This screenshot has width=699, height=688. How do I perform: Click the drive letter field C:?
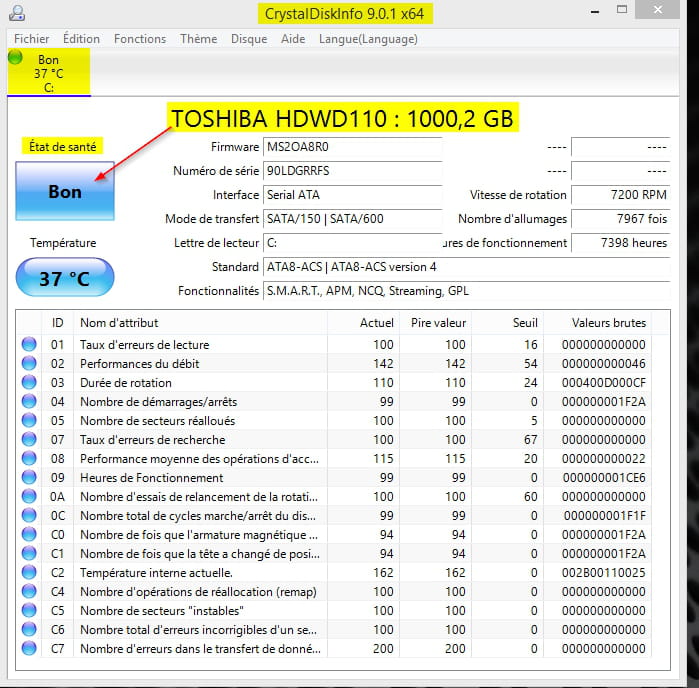[x=353, y=243]
